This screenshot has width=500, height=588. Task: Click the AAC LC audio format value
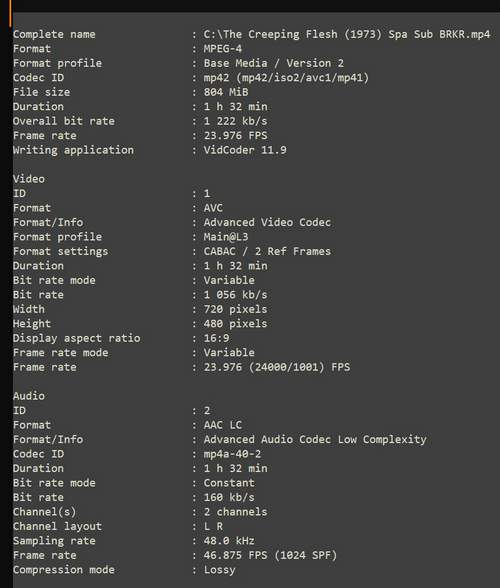tap(223, 425)
